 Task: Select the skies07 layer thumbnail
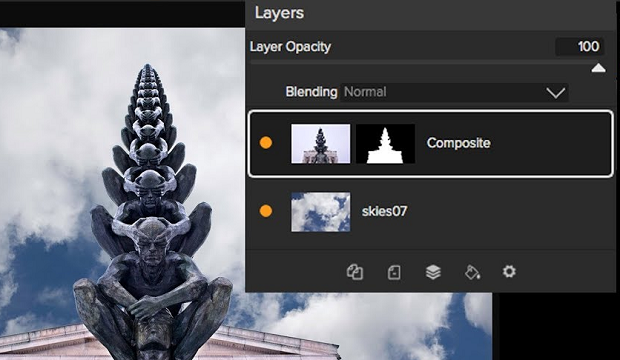tap(321, 212)
